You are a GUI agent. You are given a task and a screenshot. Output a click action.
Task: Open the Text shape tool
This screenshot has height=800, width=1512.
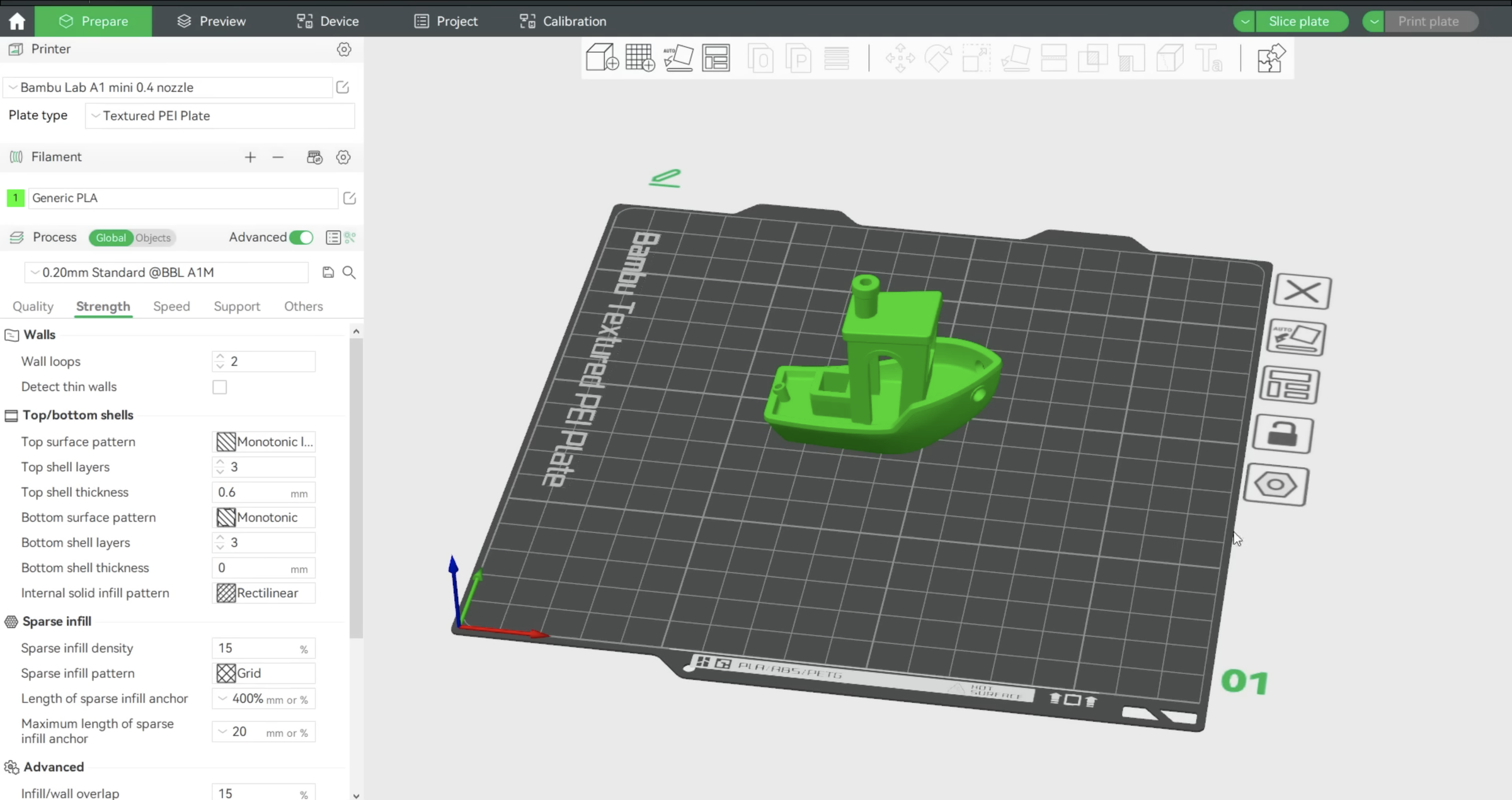pyautogui.click(x=1209, y=57)
